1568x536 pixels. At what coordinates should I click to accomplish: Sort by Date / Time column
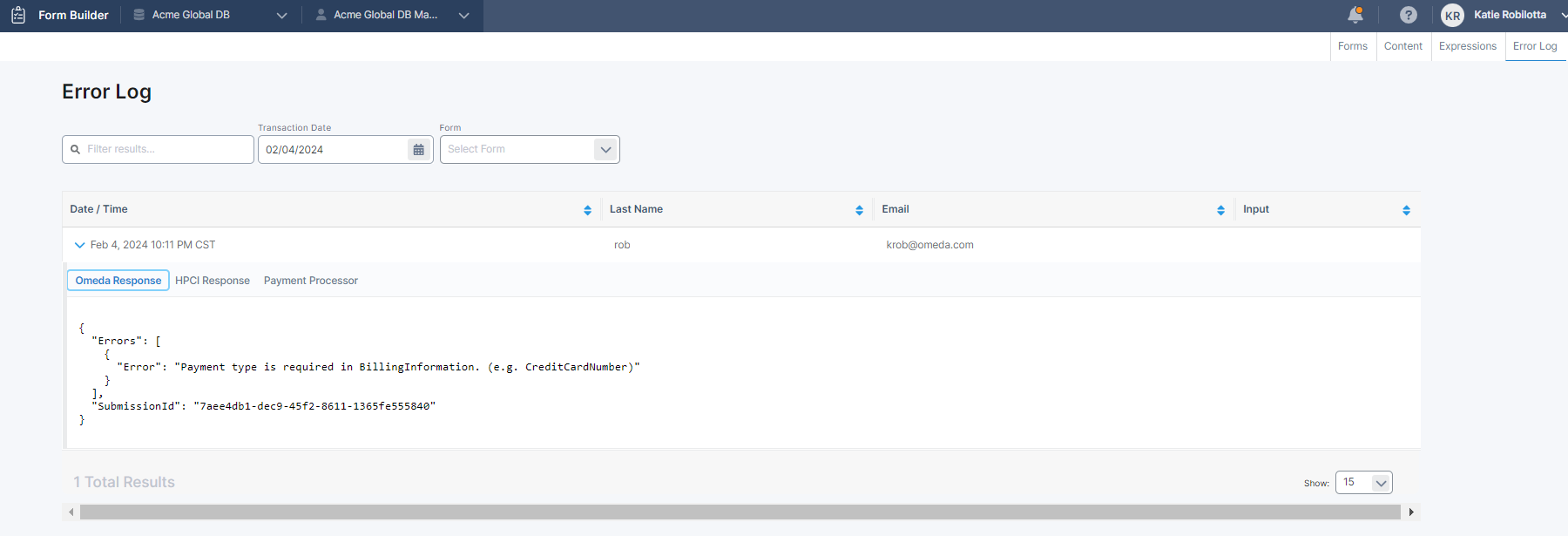pyautogui.click(x=587, y=210)
